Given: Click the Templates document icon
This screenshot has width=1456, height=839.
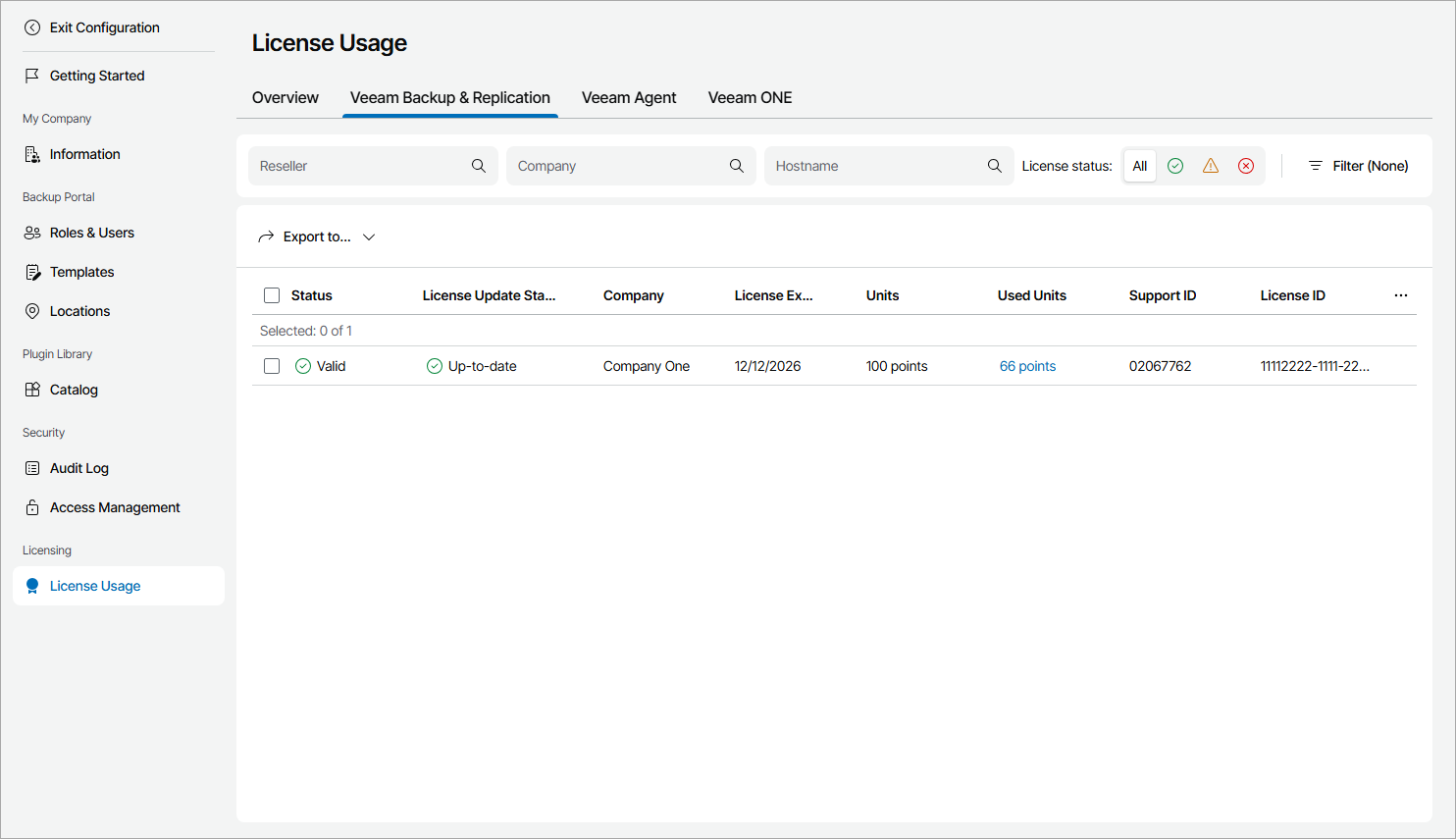Looking at the screenshot, I should (x=32, y=272).
